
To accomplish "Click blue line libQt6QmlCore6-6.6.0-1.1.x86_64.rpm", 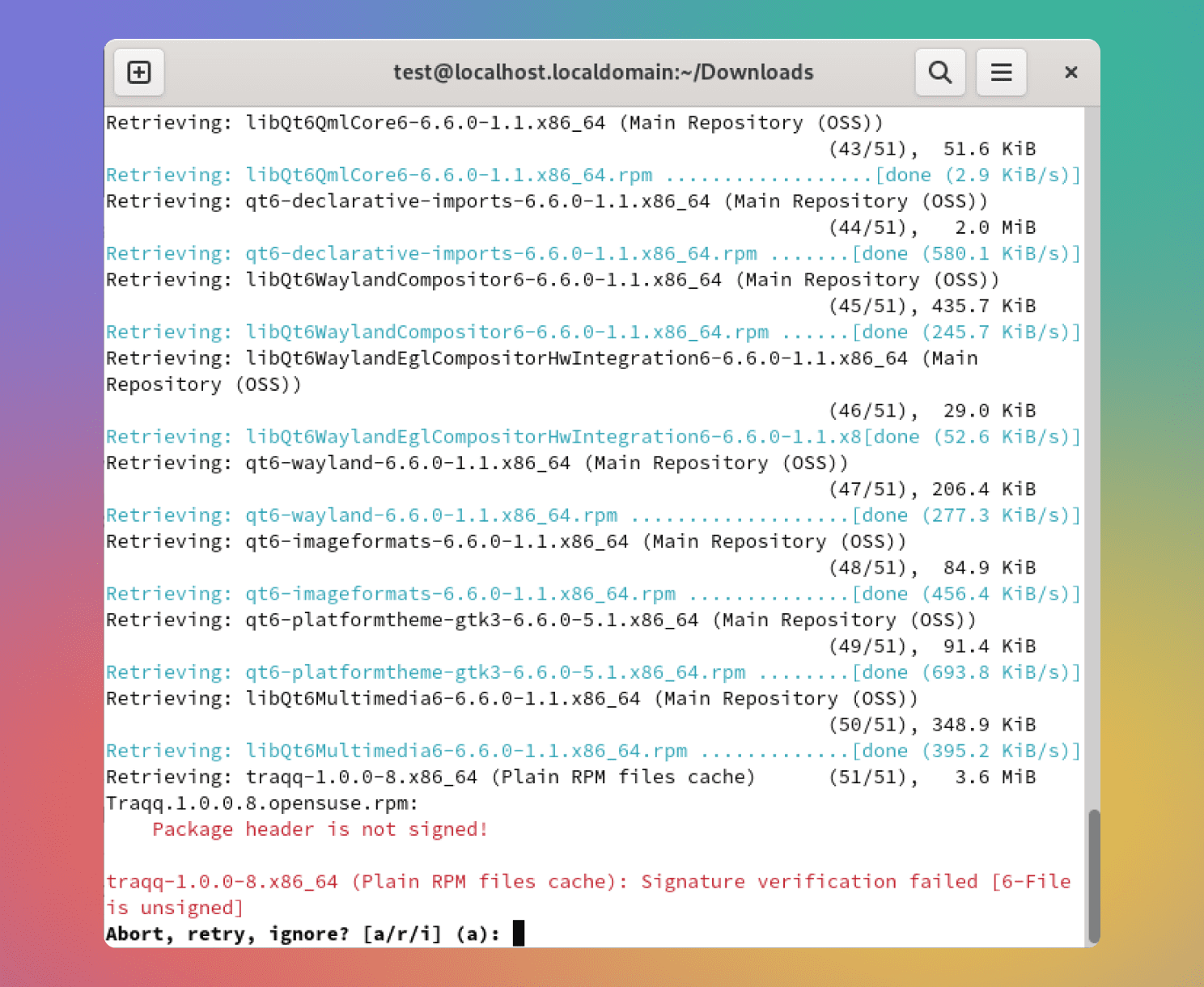I will coord(594,176).
